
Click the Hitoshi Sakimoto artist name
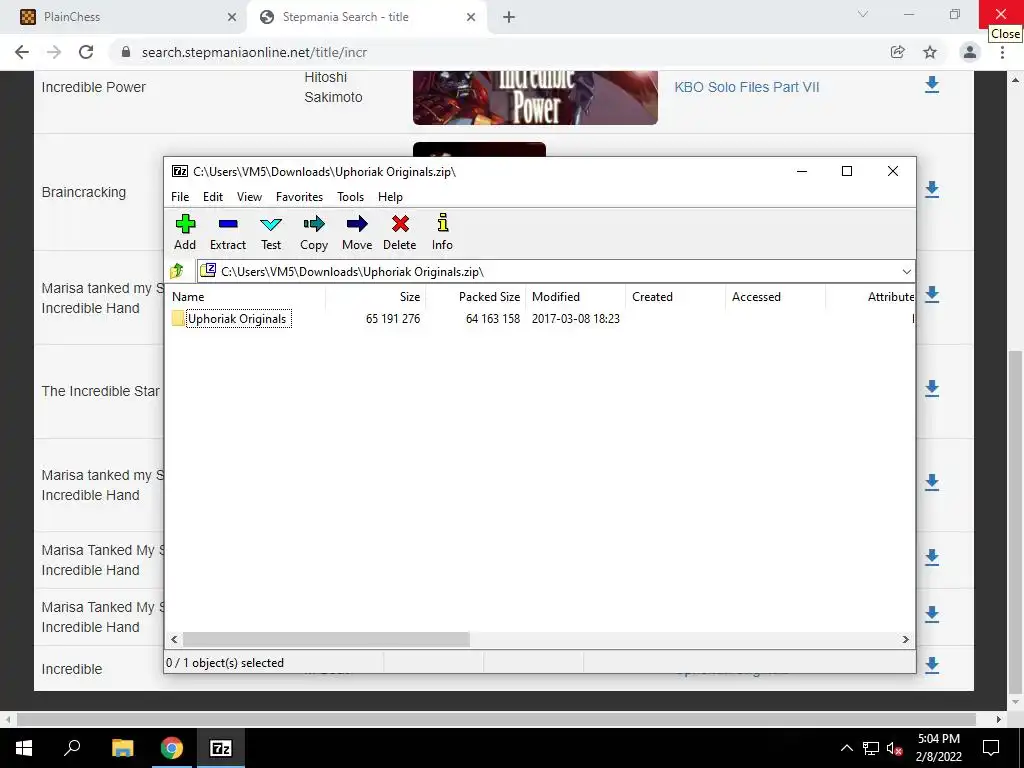[x=333, y=87]
